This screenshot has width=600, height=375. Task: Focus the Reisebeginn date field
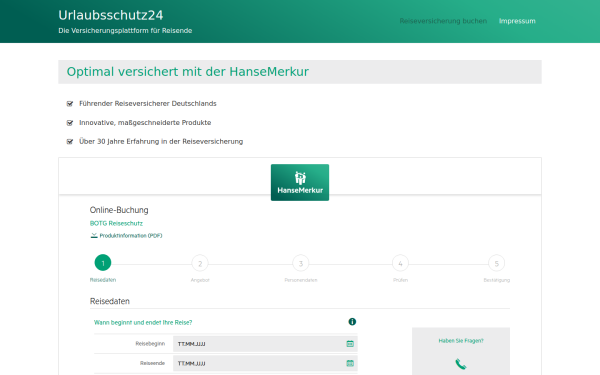pos(265,344)
